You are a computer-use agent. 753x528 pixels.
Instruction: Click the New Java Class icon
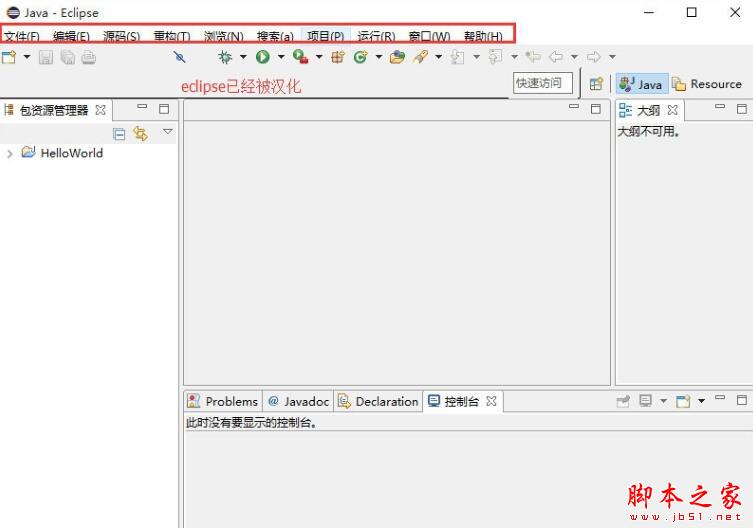(361, 57)
